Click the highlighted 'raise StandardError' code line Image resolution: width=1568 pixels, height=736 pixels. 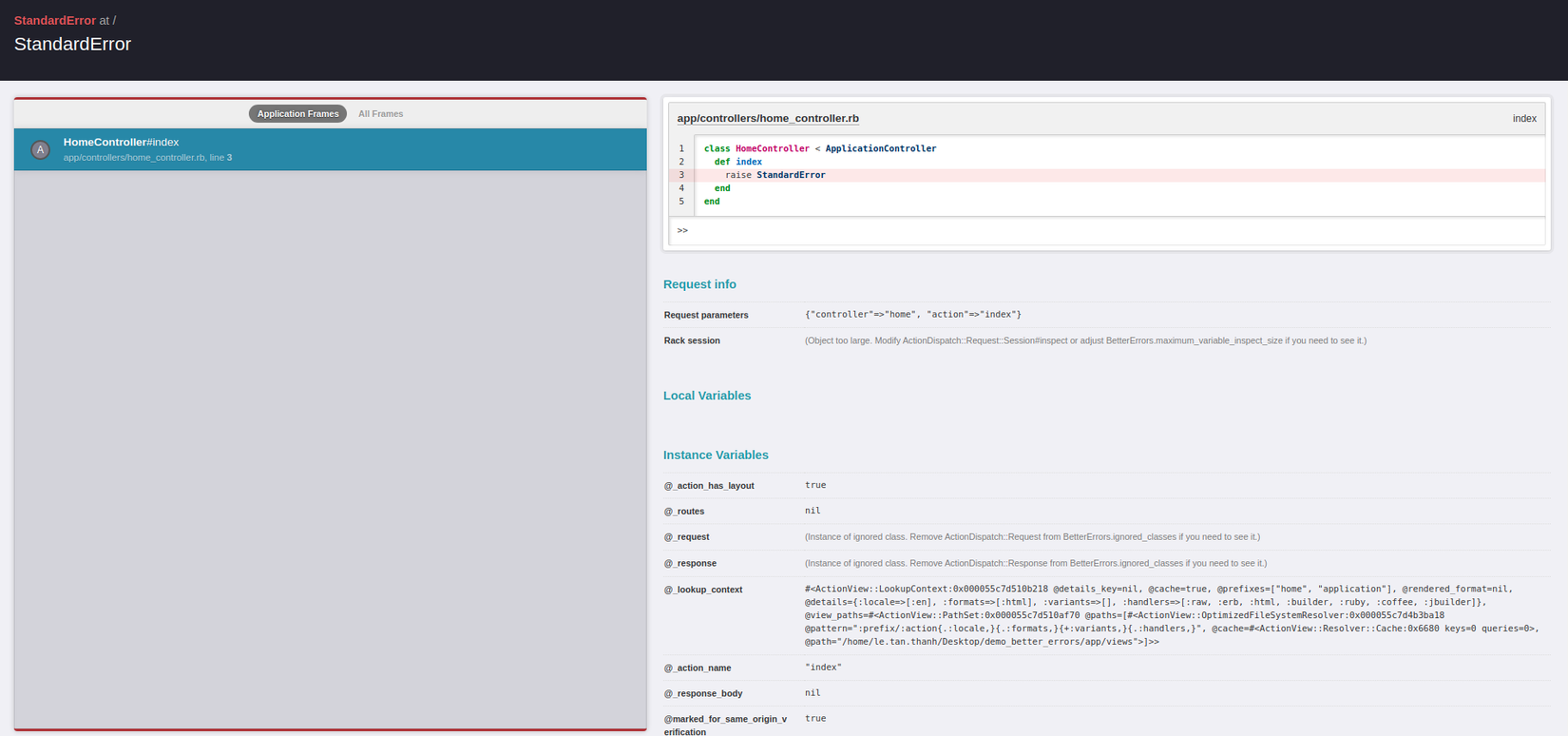pyautogui.click(x=774, y=175)
